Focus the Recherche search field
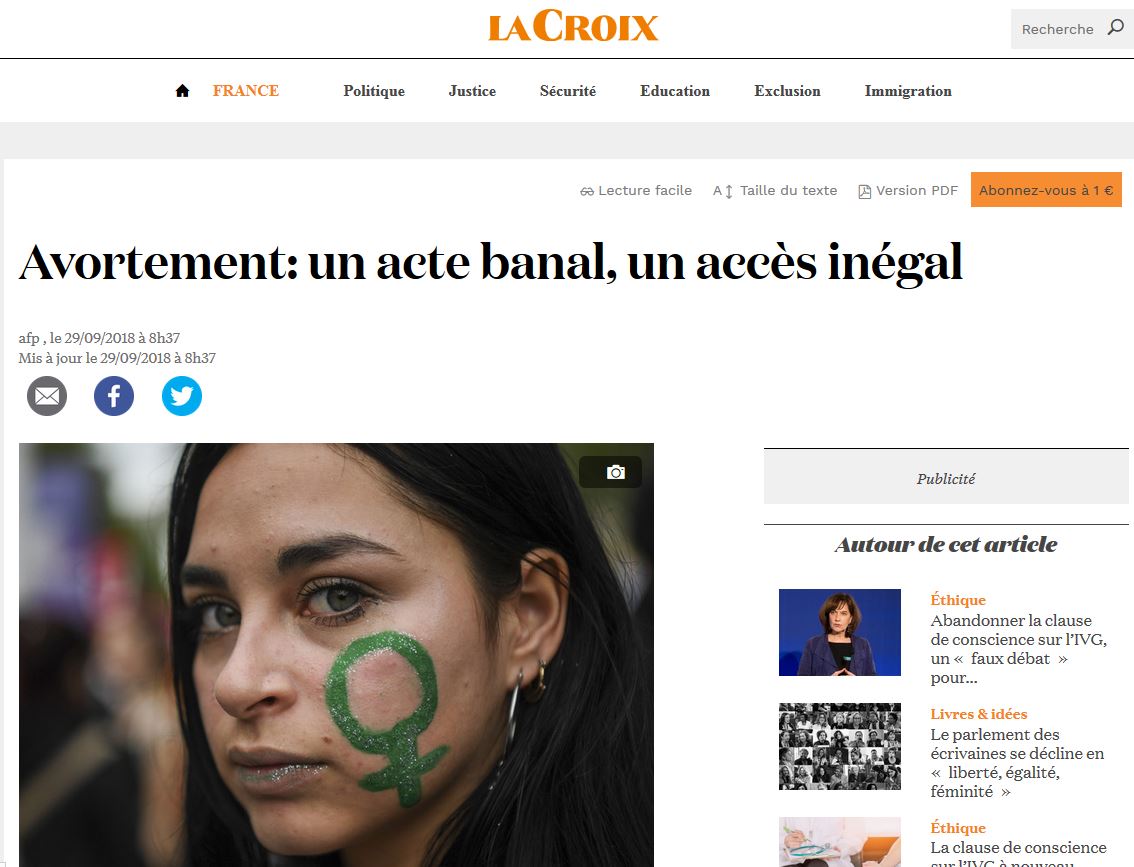This screenshot has height=867, width=1134. [x=1057, y=29]
